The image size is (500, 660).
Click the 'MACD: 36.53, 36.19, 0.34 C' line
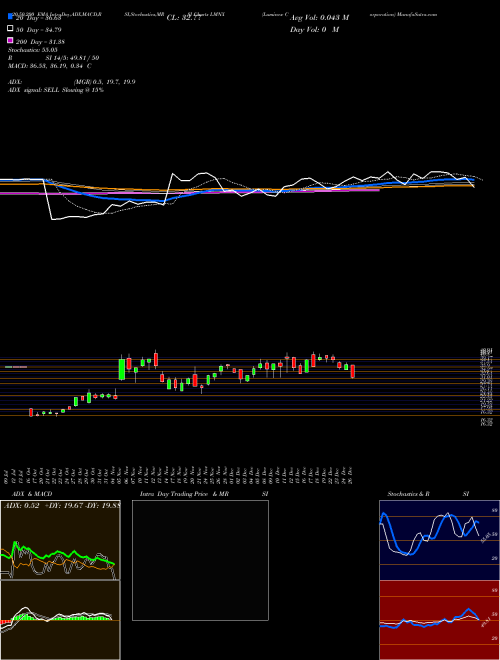(x=50, y=66)
